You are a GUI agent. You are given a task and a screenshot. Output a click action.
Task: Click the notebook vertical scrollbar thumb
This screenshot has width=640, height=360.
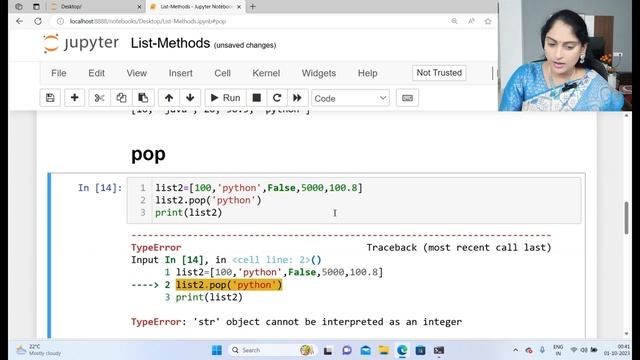[627, 218]
